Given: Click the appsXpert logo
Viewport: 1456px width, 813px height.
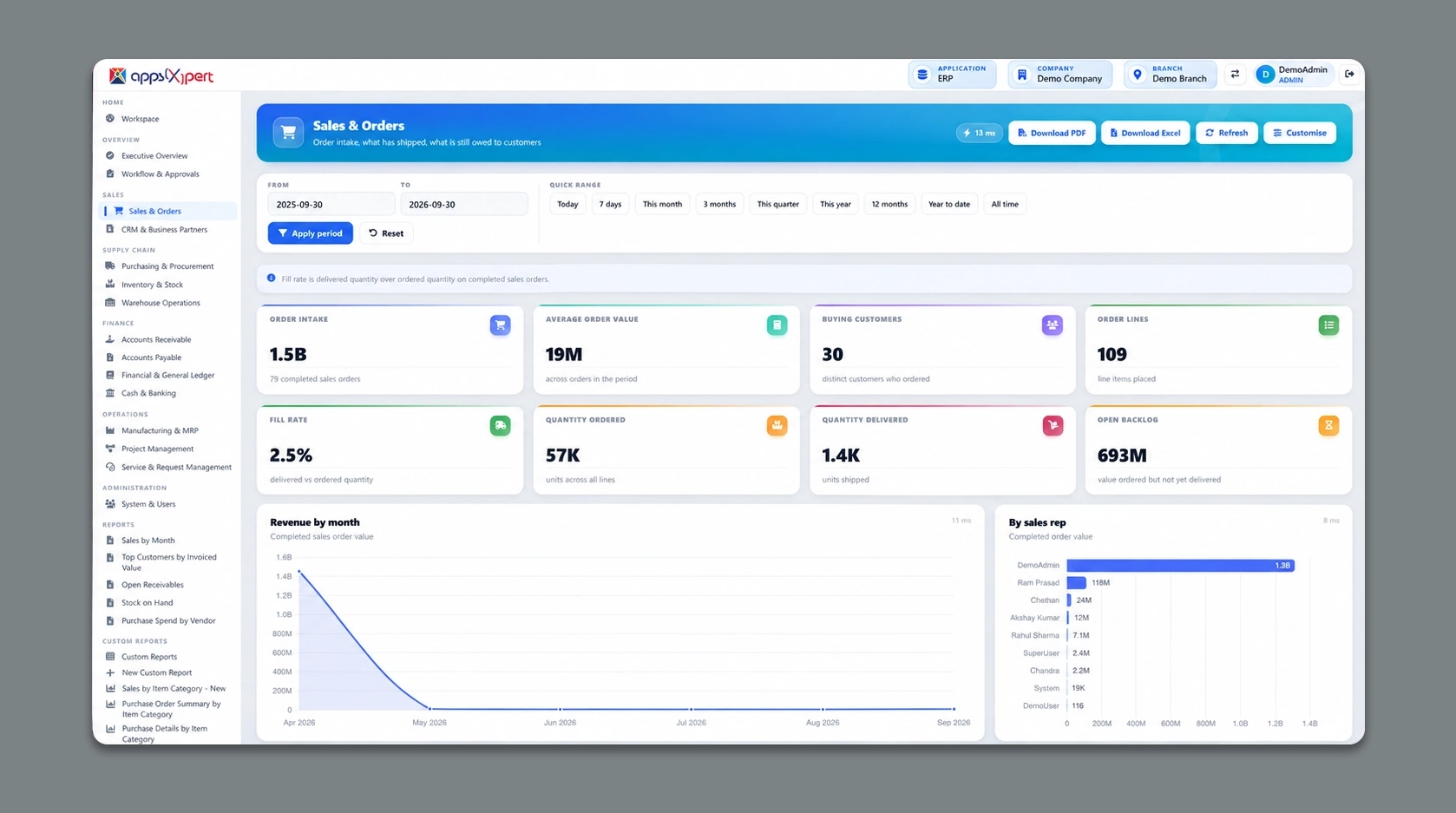Looking at the screenshot, I should pyautogui.click(x=161, y=76).
